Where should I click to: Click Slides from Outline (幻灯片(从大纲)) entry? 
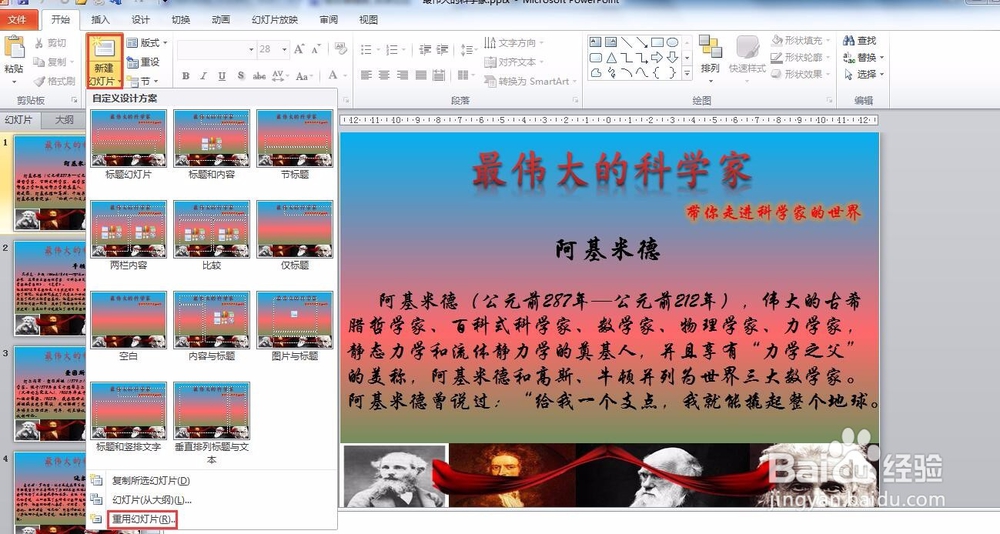click(152, 500)
